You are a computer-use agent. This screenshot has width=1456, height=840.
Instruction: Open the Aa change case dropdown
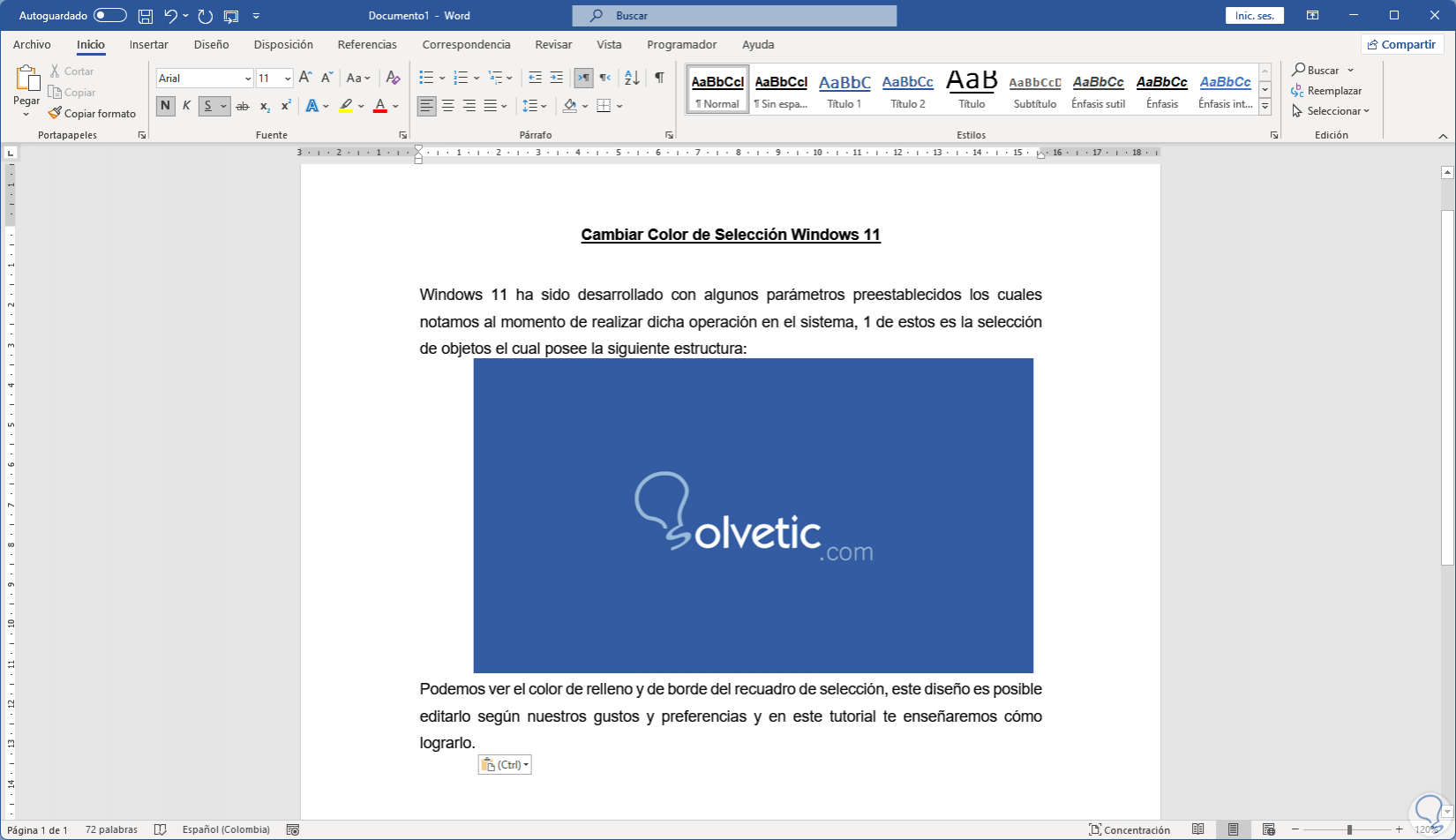coord(358,78)
